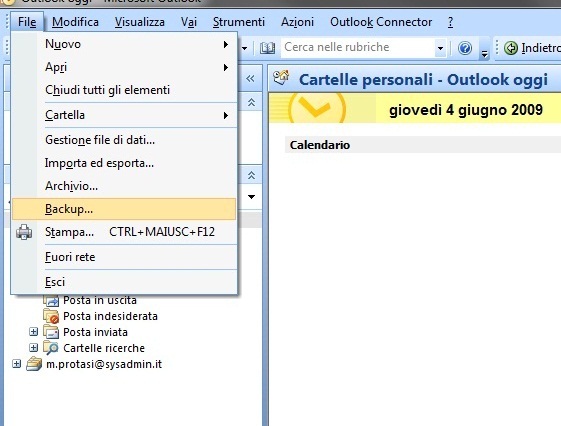Open the Vai menu
The width and height of the screenshot is (561, 426).
point(189,22)
